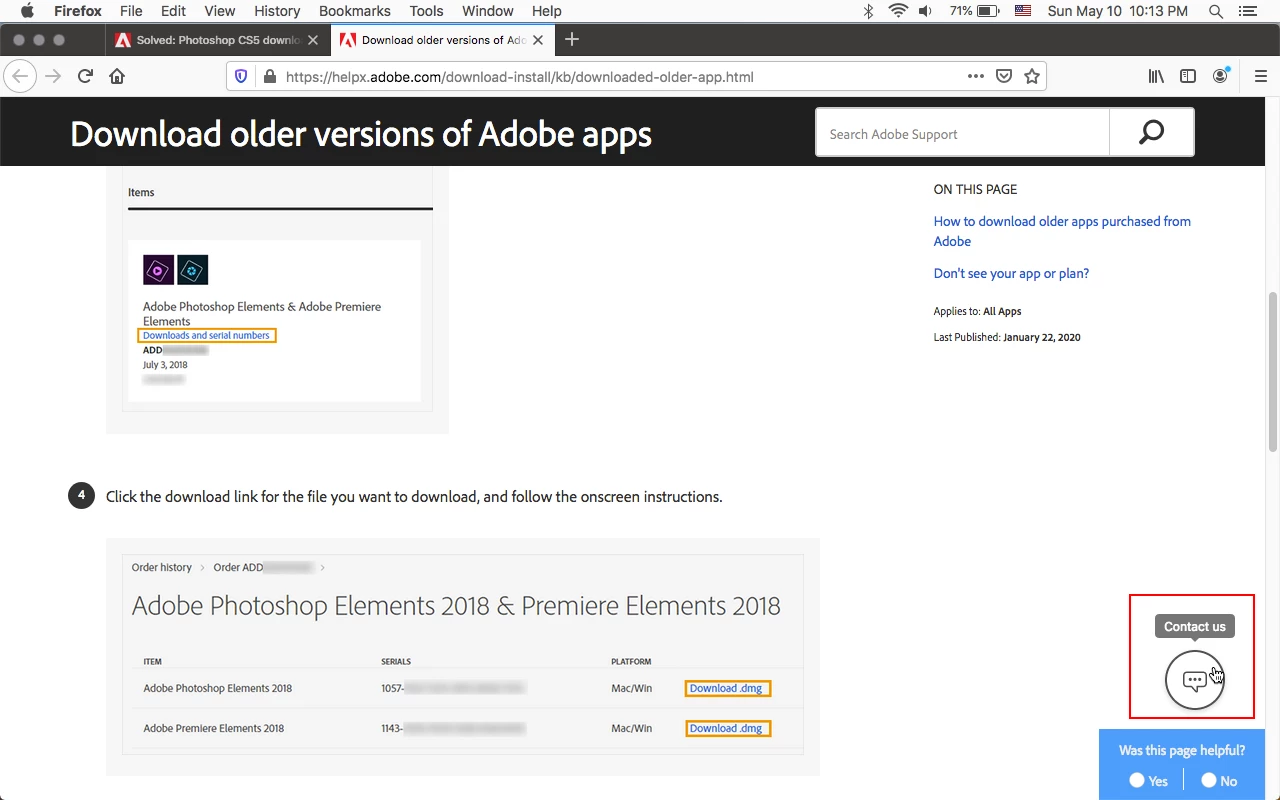Go to the Firefox home page
The width and height of the screenshot is (1280, 800).
tap(117, 76)
